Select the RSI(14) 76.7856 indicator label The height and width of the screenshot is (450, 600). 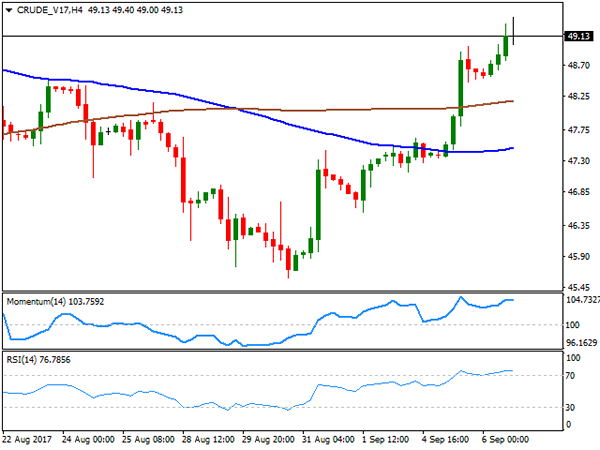click(38, 360)
